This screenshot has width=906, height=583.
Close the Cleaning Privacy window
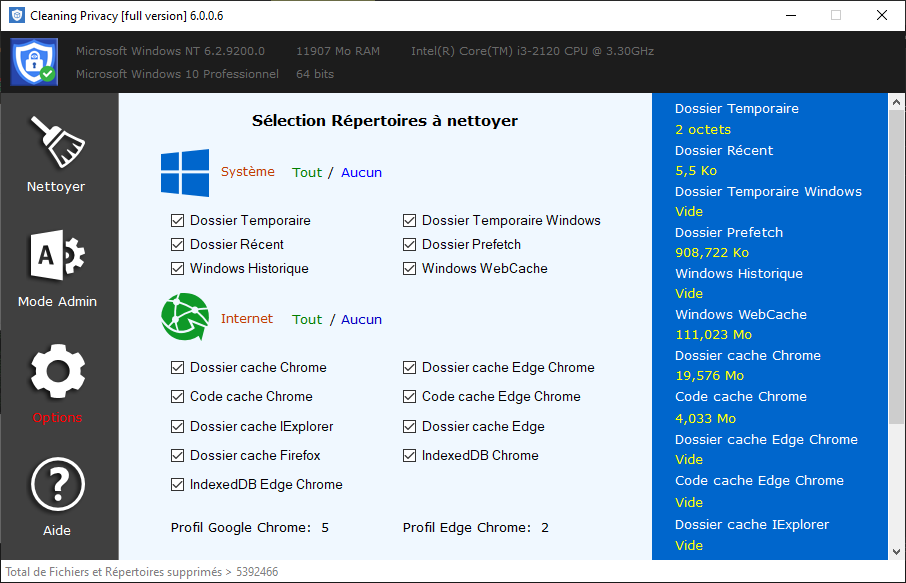click(x=882, y=16)
